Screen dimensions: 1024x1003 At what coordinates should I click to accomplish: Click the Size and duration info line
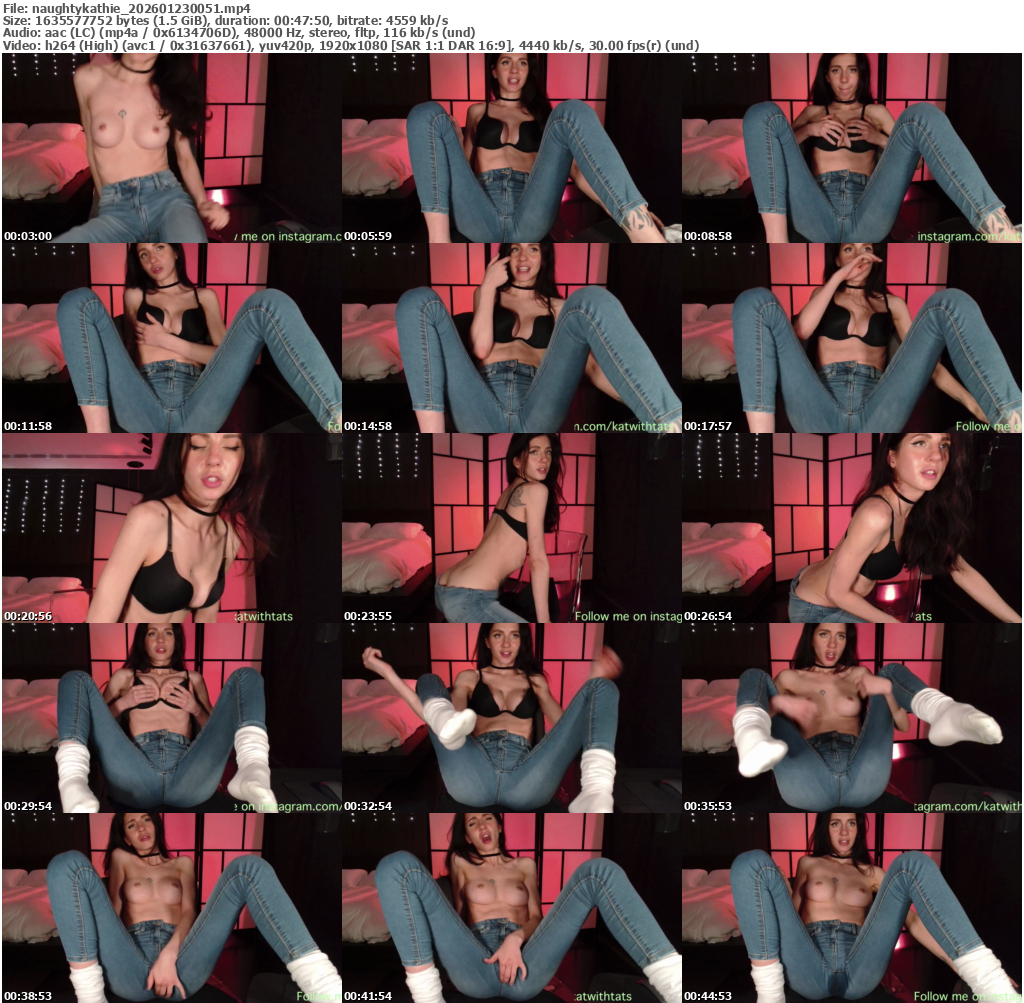pos(225,20)
